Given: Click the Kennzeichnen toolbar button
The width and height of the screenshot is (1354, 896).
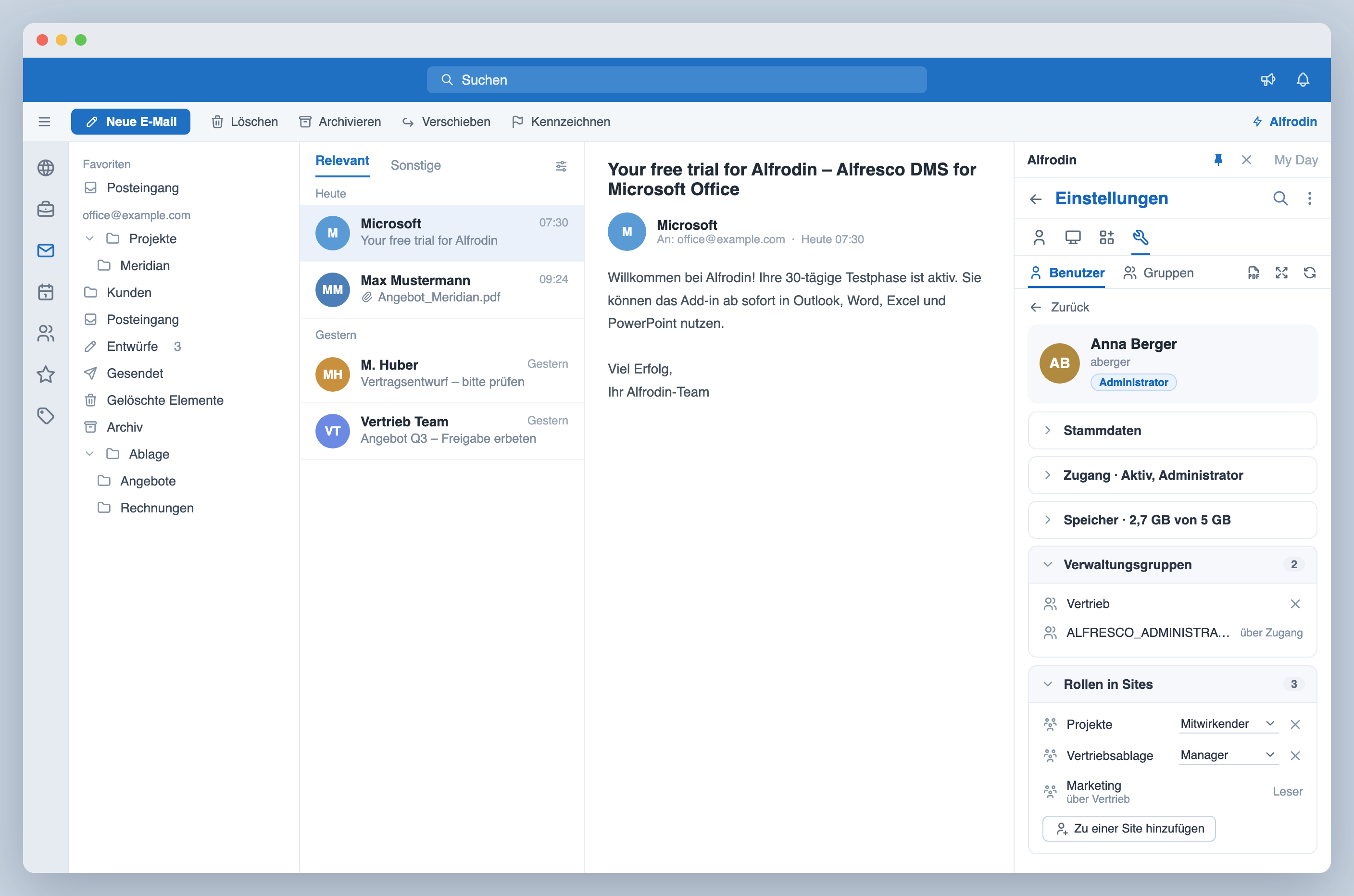Looking at the screenshot, I should click(561, 122).
